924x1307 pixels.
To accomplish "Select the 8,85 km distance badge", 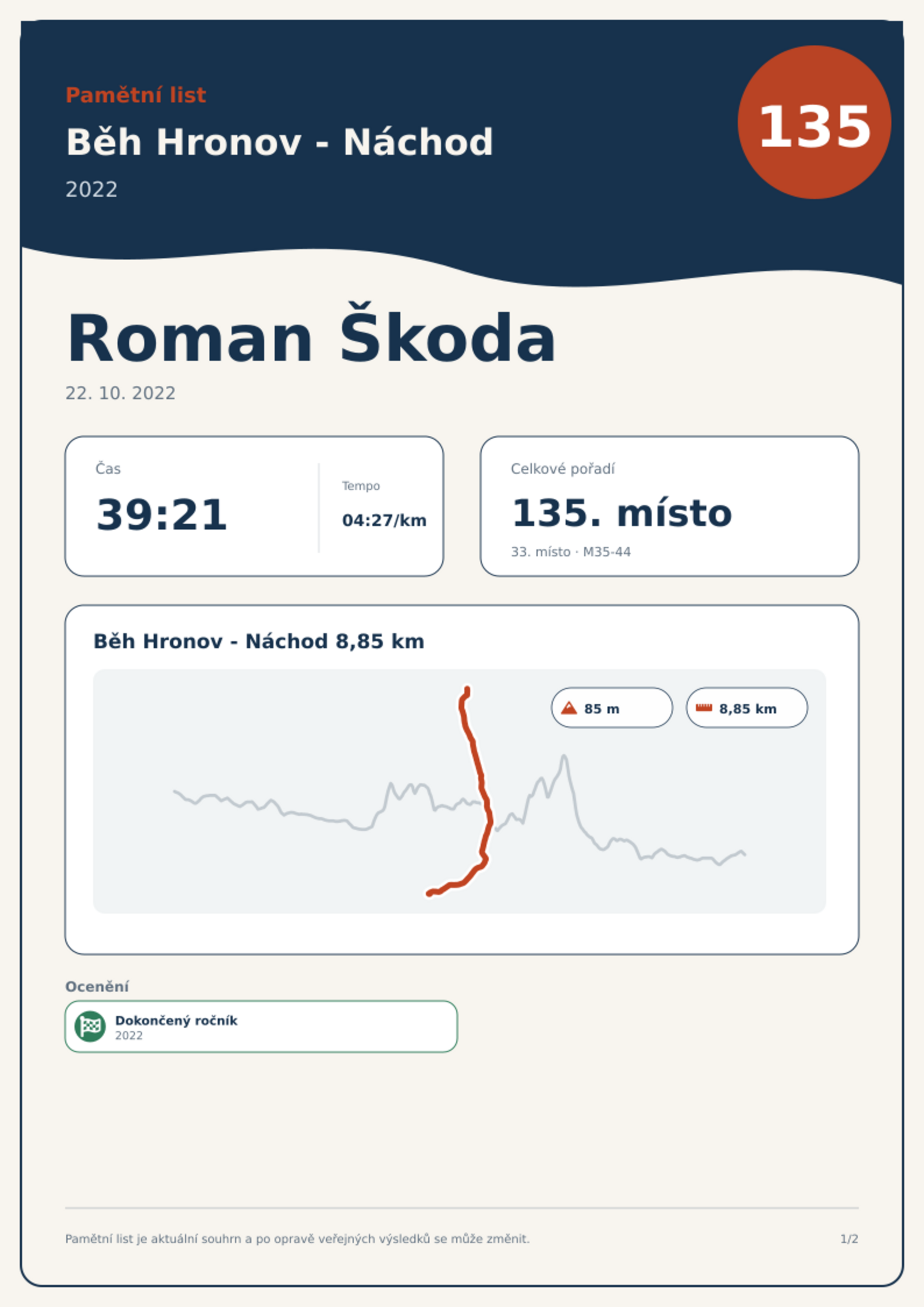I will tap(747, 708).
